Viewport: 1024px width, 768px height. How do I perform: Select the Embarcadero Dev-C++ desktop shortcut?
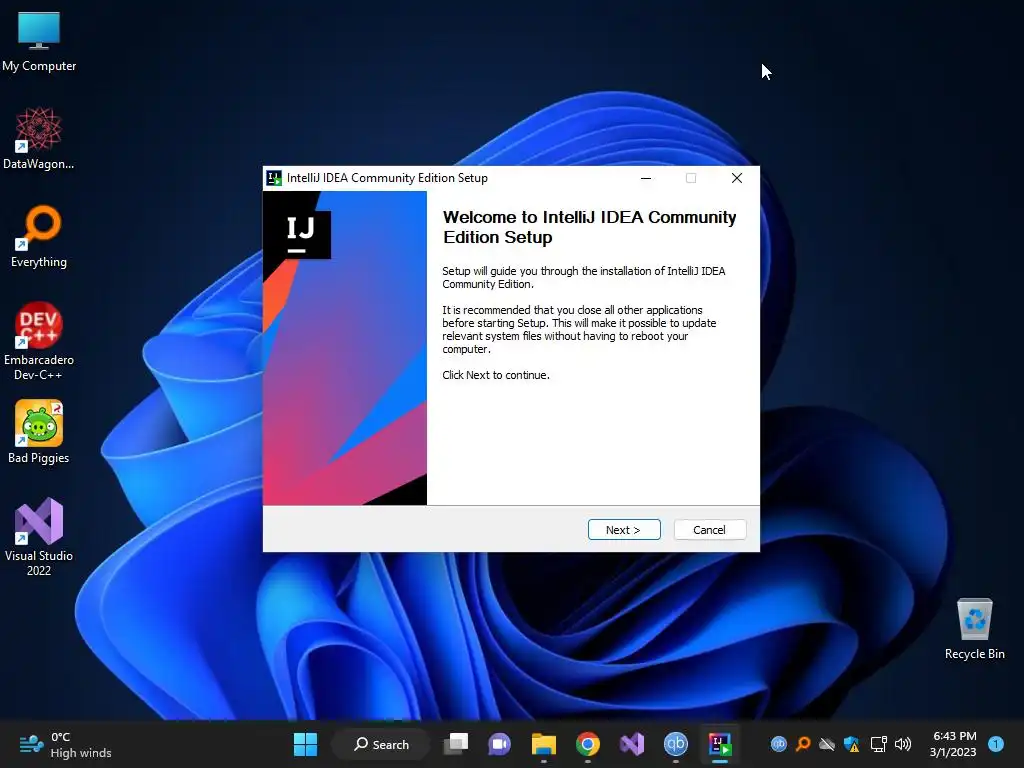[x=39, y=341]
